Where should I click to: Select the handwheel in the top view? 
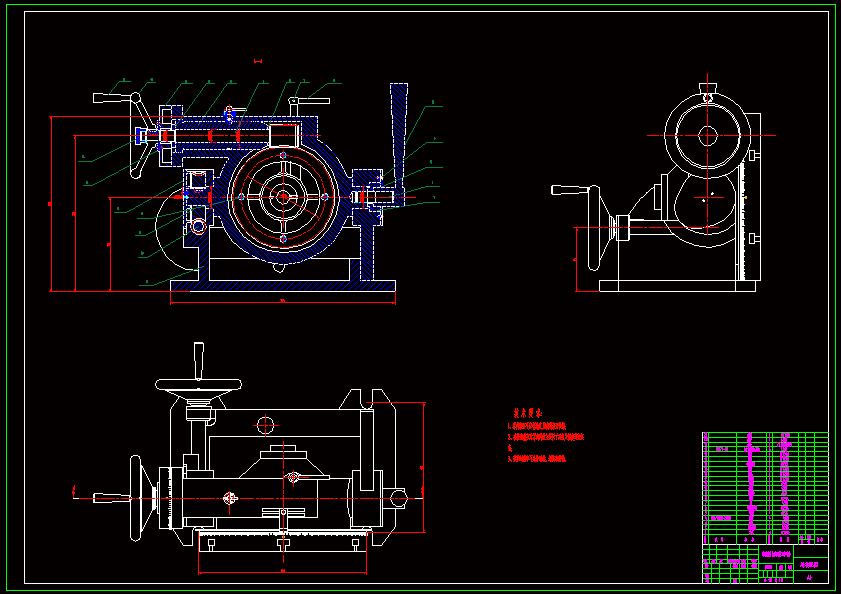(198, 385)
